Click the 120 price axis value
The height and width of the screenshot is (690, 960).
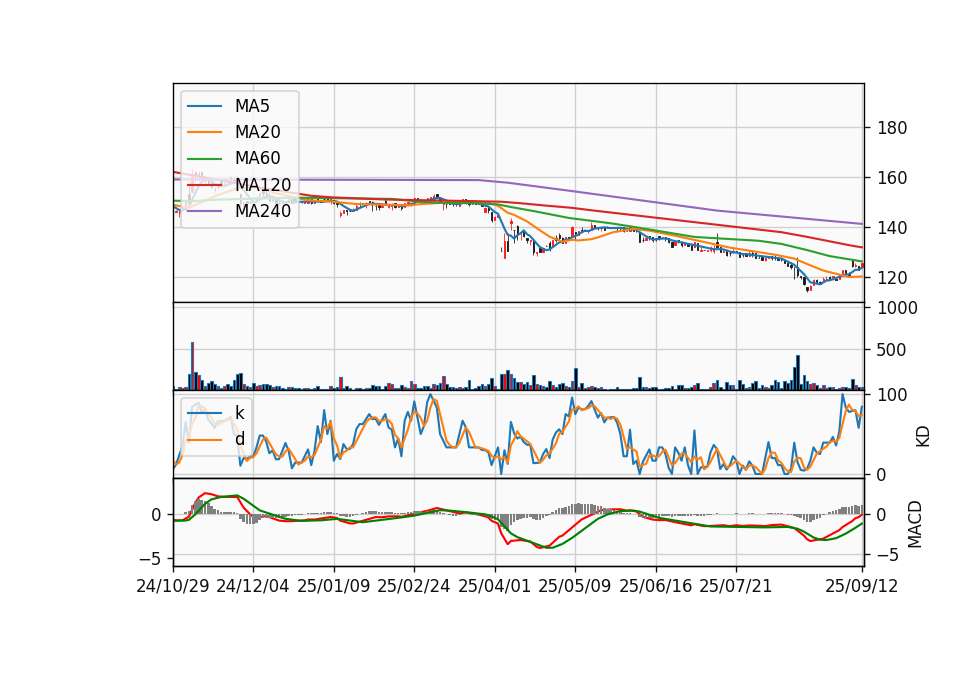(892, 278)
